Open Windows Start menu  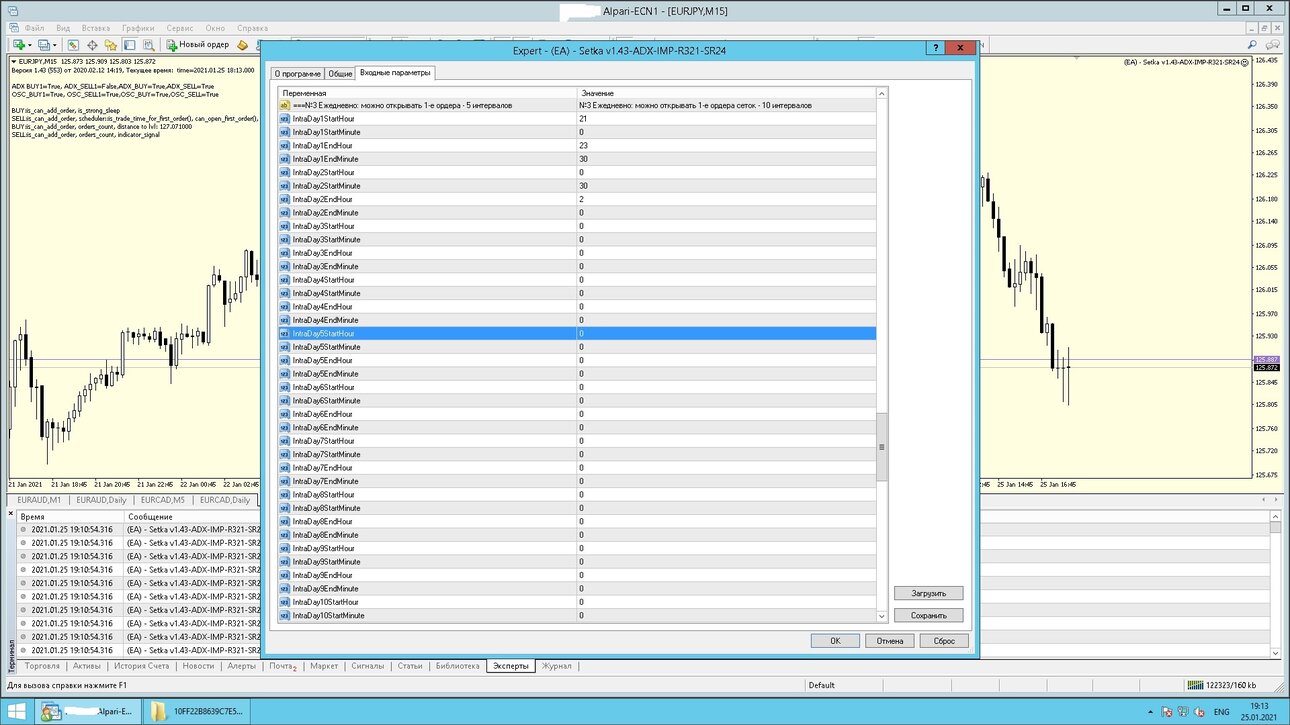17,712
